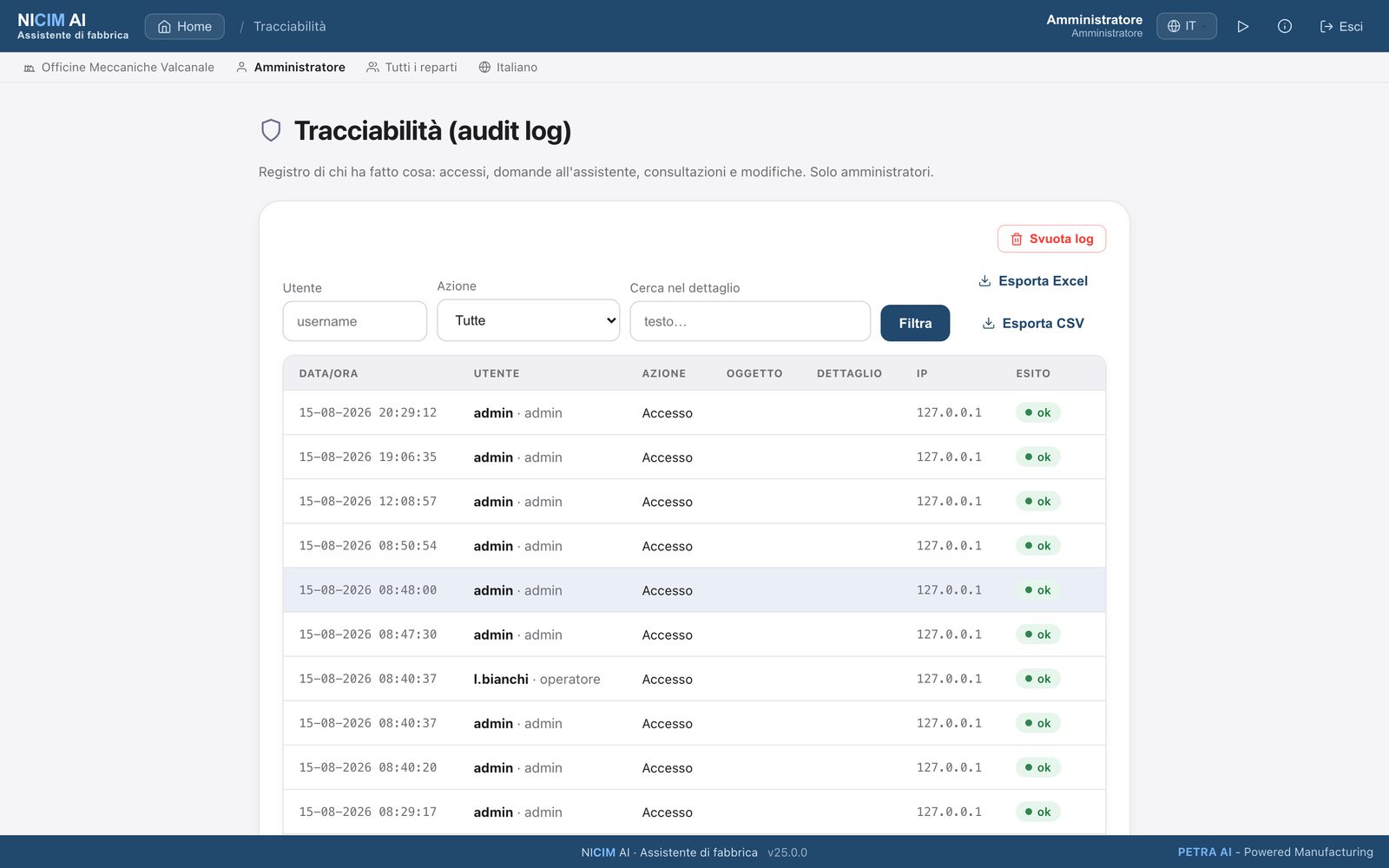Screen dimensions: 1389x868
Task: Click the download icon beside Esporta Excel
Action: [984, 280]
